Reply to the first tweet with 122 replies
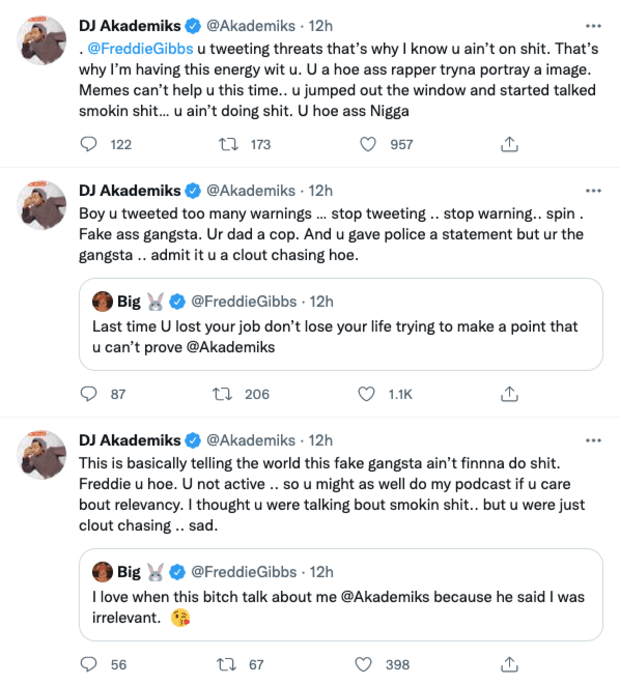This screenshot has width=620, height=685. [x=89, y=144]
